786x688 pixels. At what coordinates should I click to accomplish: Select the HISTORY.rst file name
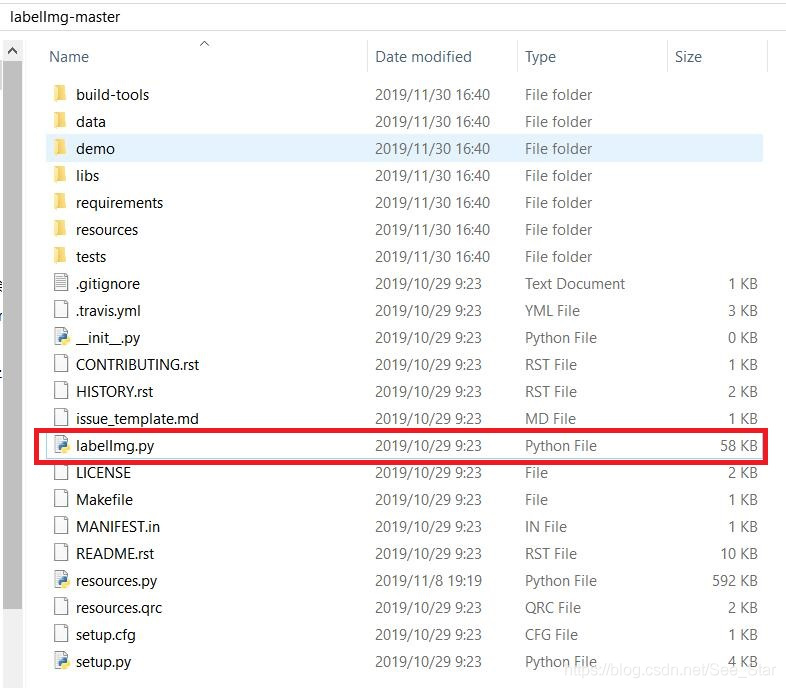click(x=114, y=392)
